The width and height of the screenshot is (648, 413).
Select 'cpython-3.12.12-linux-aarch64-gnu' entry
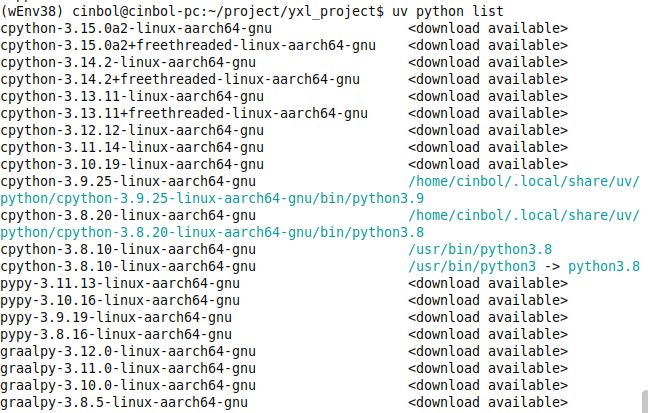[x=132, y=130]
